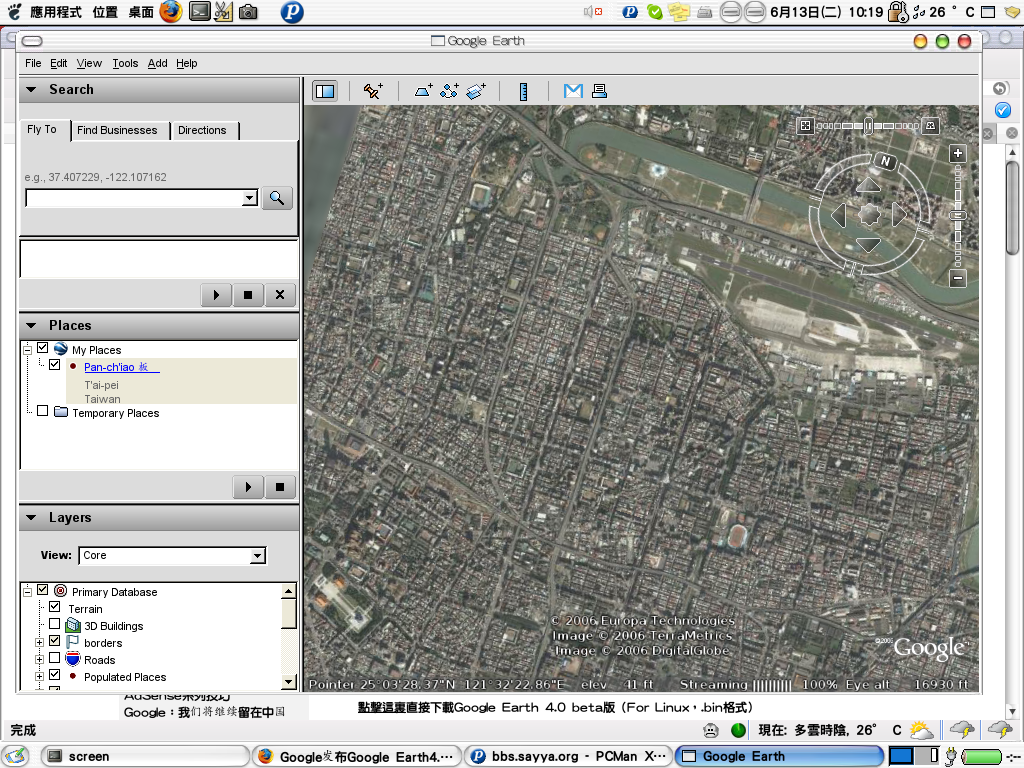The height and width of the screenshot is (768, 1024).
Task: Zoom out with the minus button
Action: [957, 279]
